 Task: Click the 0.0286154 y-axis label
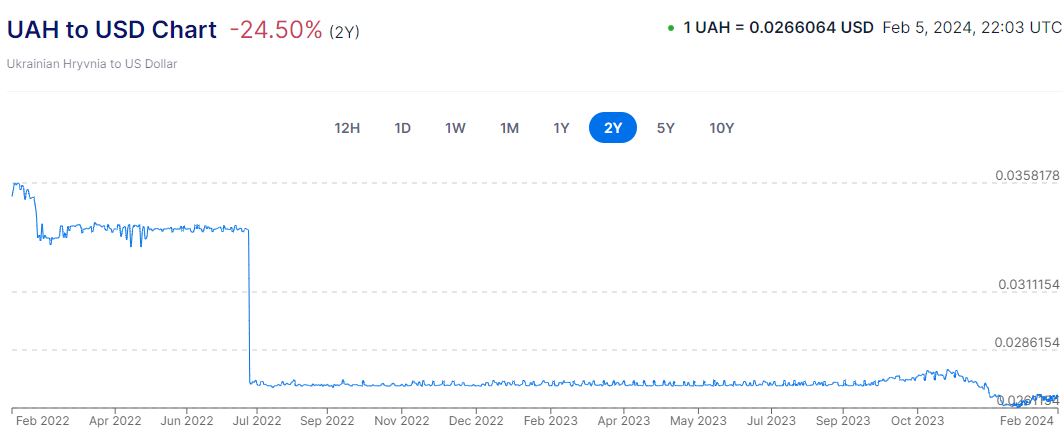pyautogui.click(x=1027, y=342)
